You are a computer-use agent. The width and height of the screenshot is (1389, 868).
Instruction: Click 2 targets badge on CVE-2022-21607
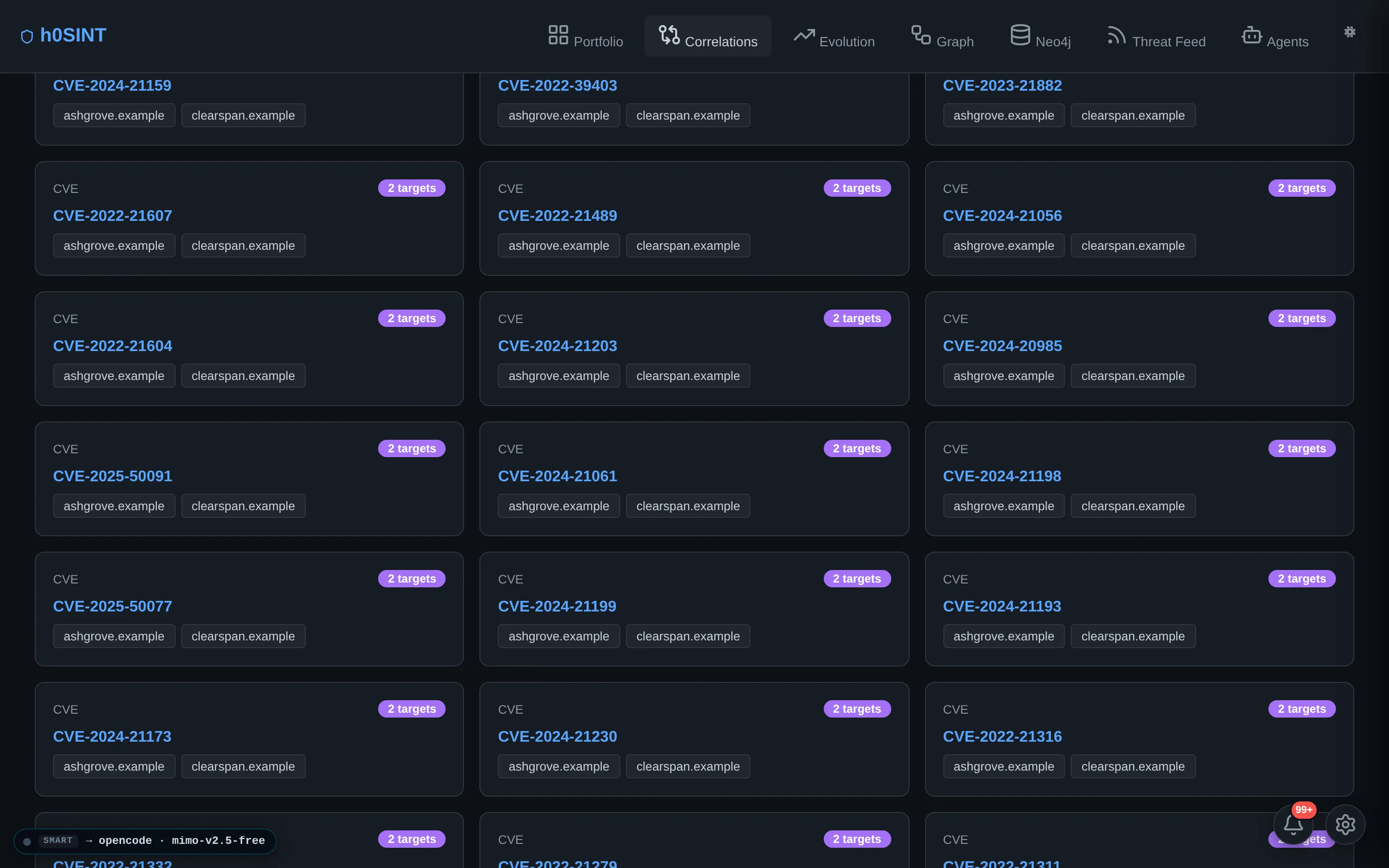click(411, 188)
